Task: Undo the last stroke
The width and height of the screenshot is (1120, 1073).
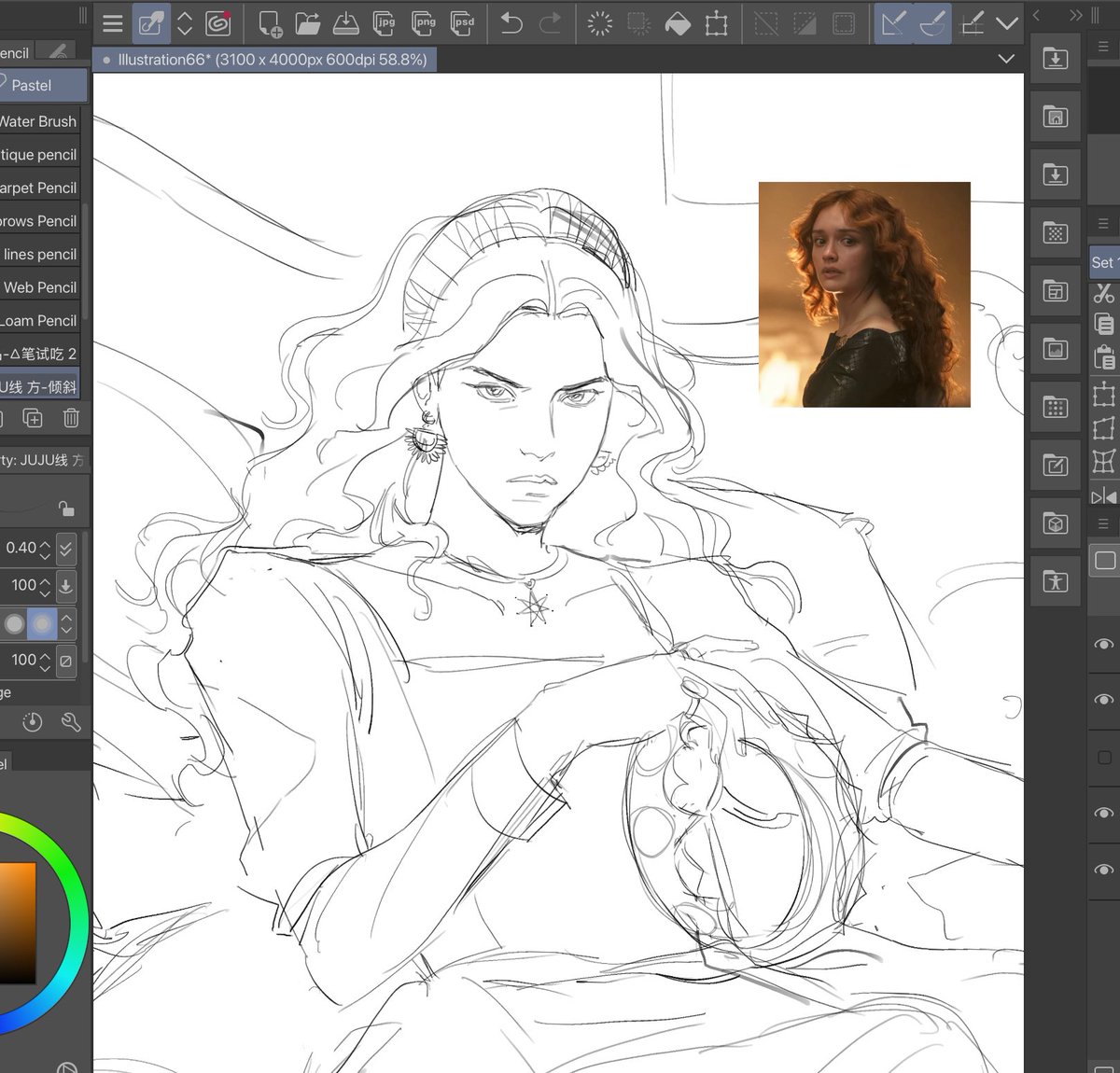Action: [511, 24]
